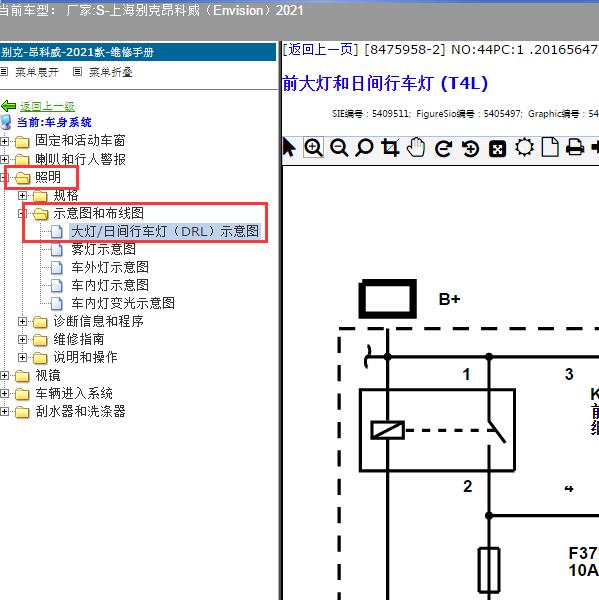Click the 前大灯和日间行车灯 (T4L) heading
Screen dimensions: 599x600
click(385, 83)
